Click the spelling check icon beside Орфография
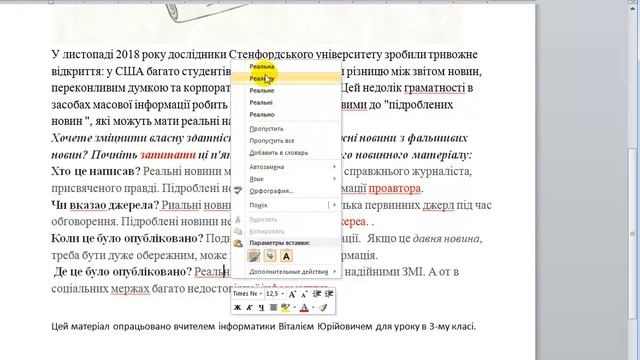This screenshot has height=360, width=640. 238,191
